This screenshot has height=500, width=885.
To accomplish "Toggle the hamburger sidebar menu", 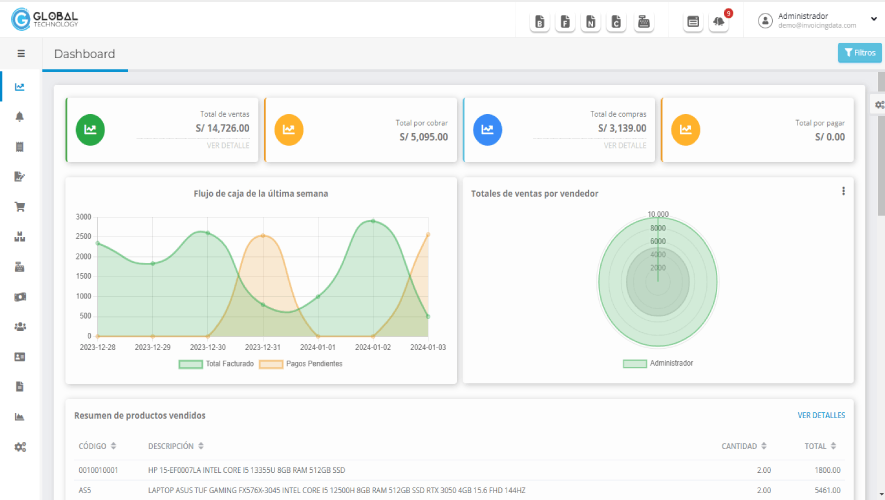I will click(21, 54).
